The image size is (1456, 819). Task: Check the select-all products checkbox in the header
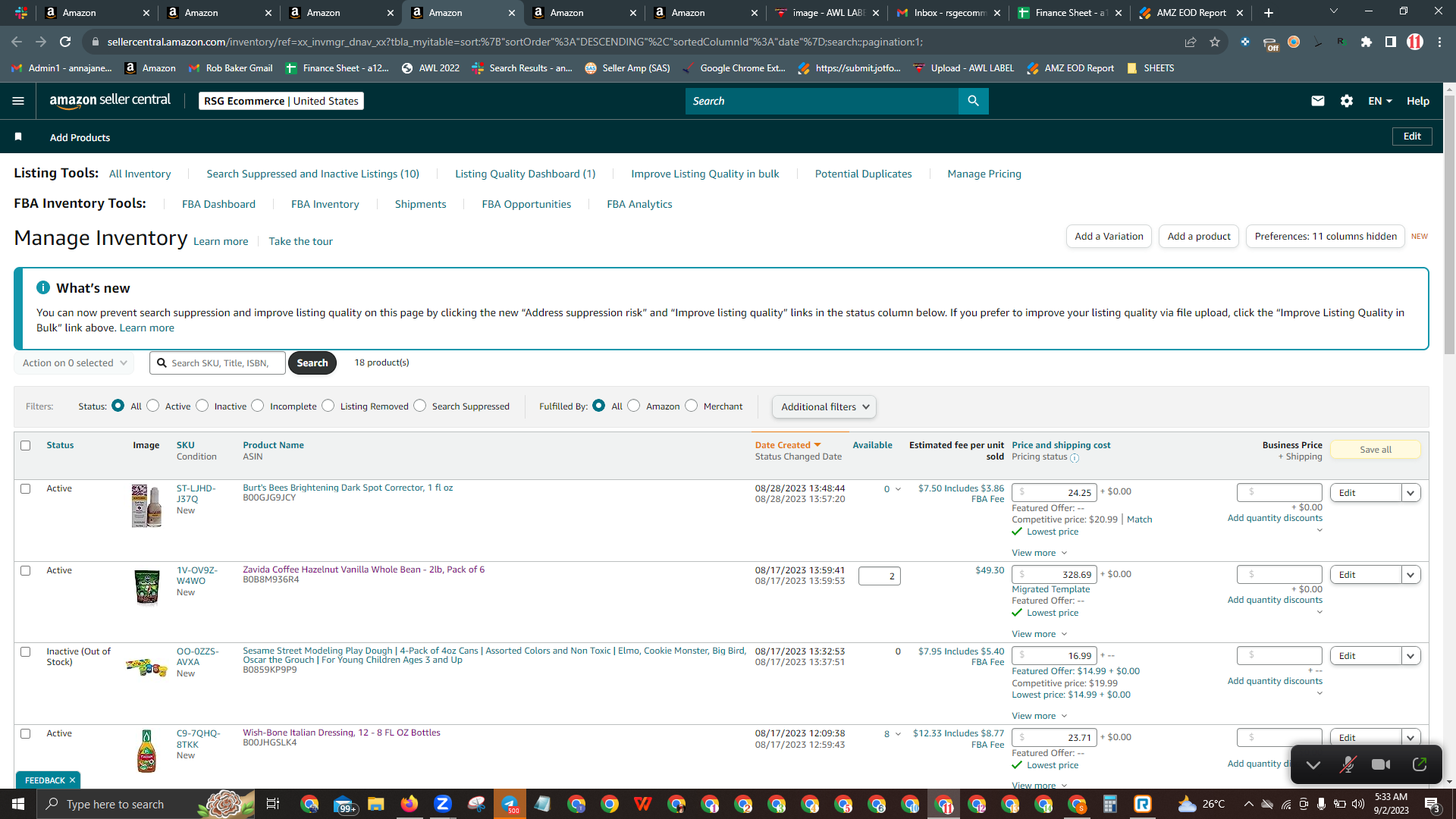[x=26, y=445]
